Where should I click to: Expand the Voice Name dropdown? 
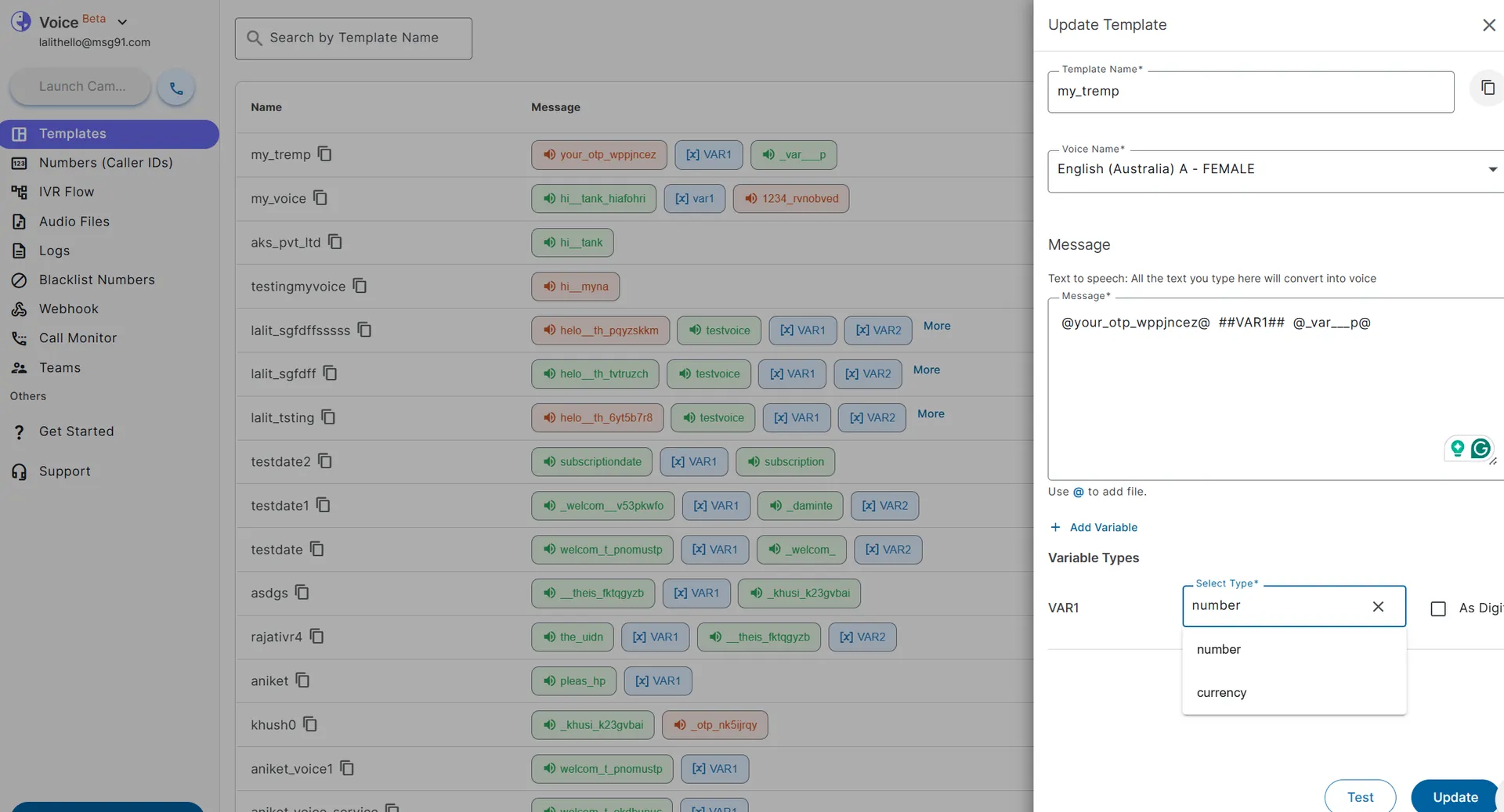(1491, 169)
